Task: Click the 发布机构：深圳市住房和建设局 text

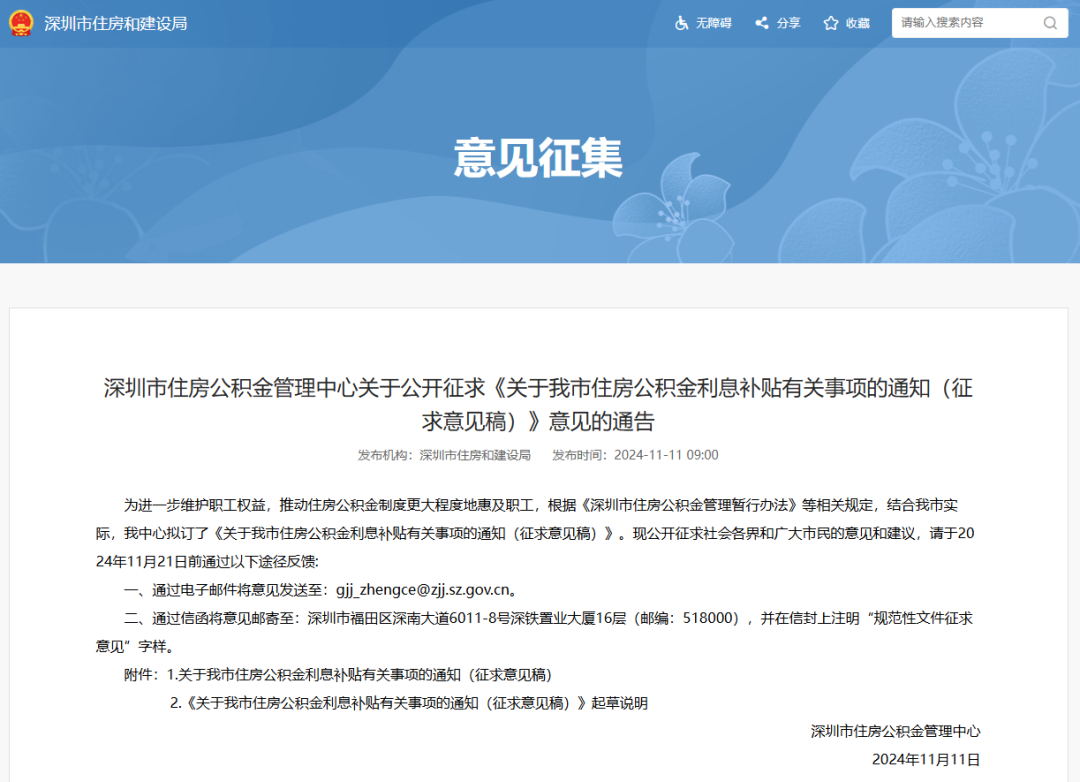Action: [444, 455]
